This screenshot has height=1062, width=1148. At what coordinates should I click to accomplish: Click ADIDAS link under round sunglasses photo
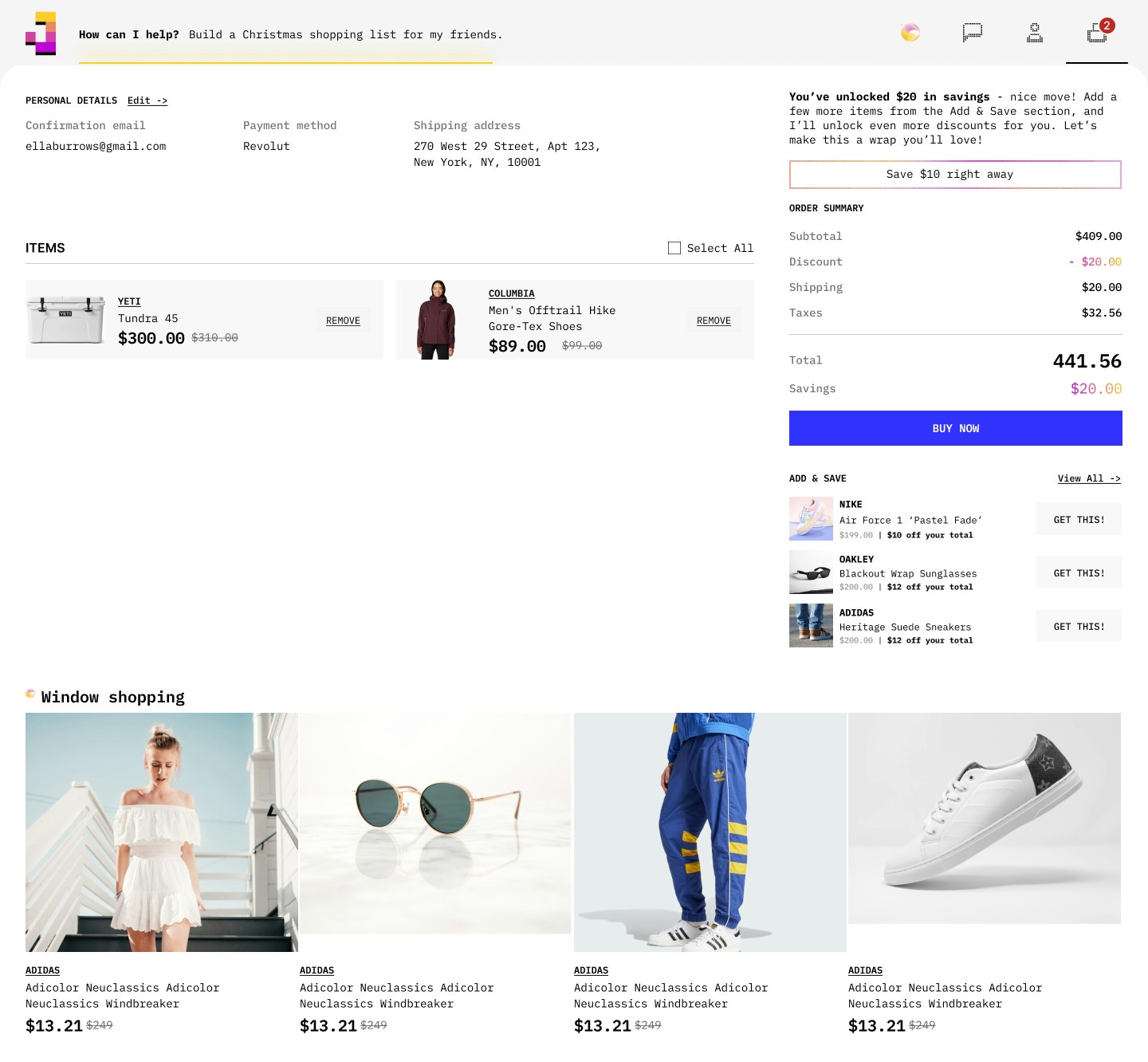pos(316,970)
